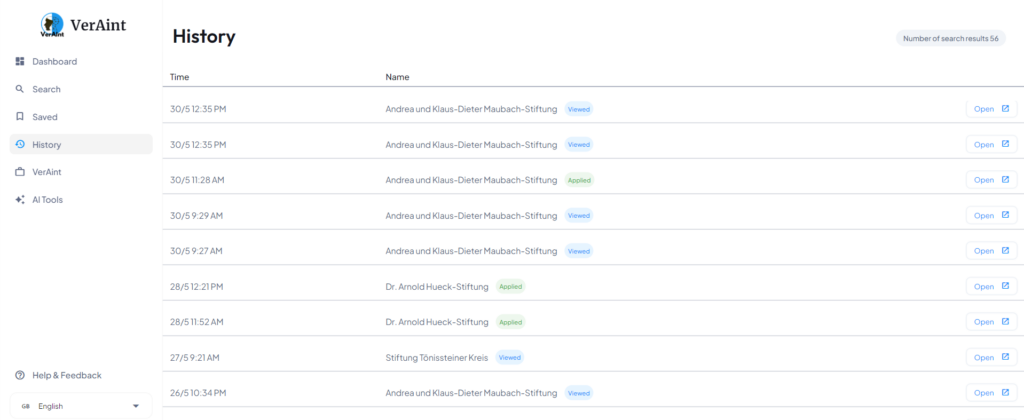Click the VerAint briefcase icon in sidebar
The image size is (1024, 420).
click(x=20, y=172)
